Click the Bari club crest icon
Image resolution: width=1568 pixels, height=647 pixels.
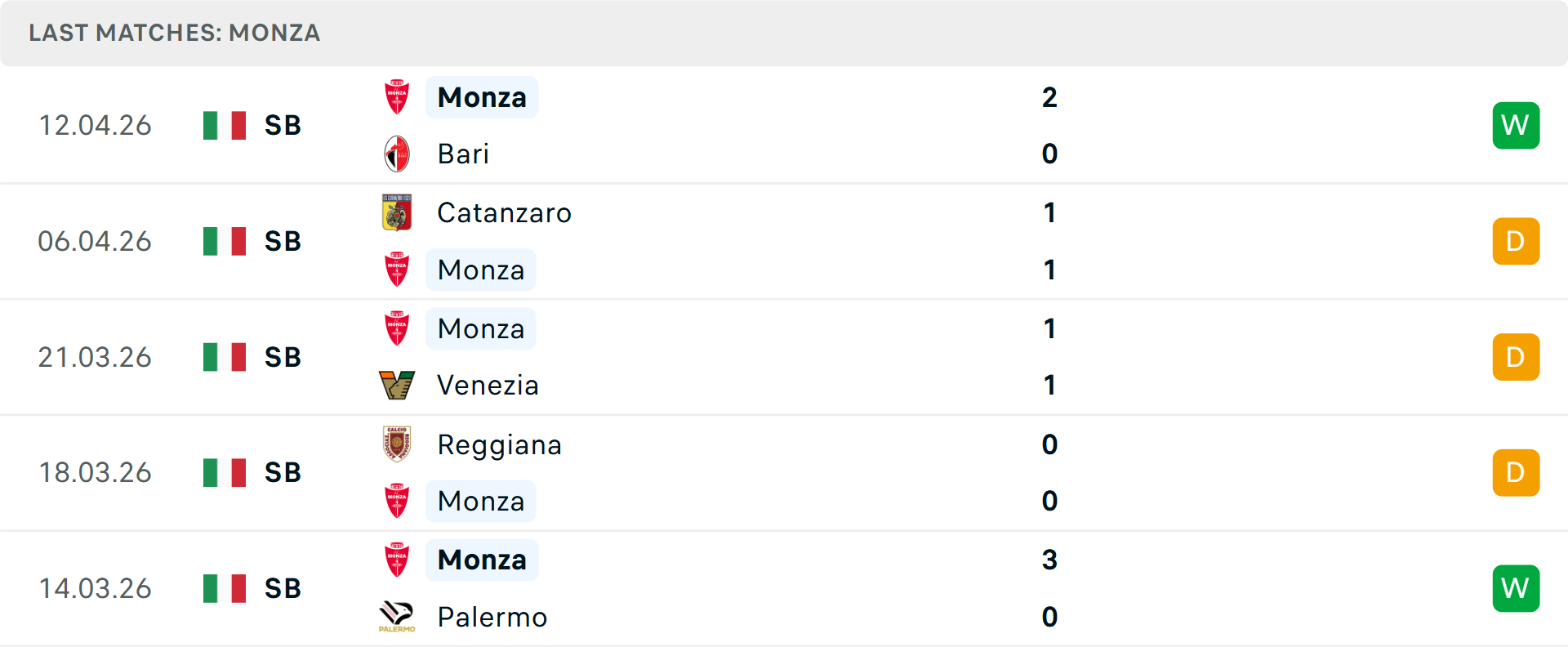point(397,154)
